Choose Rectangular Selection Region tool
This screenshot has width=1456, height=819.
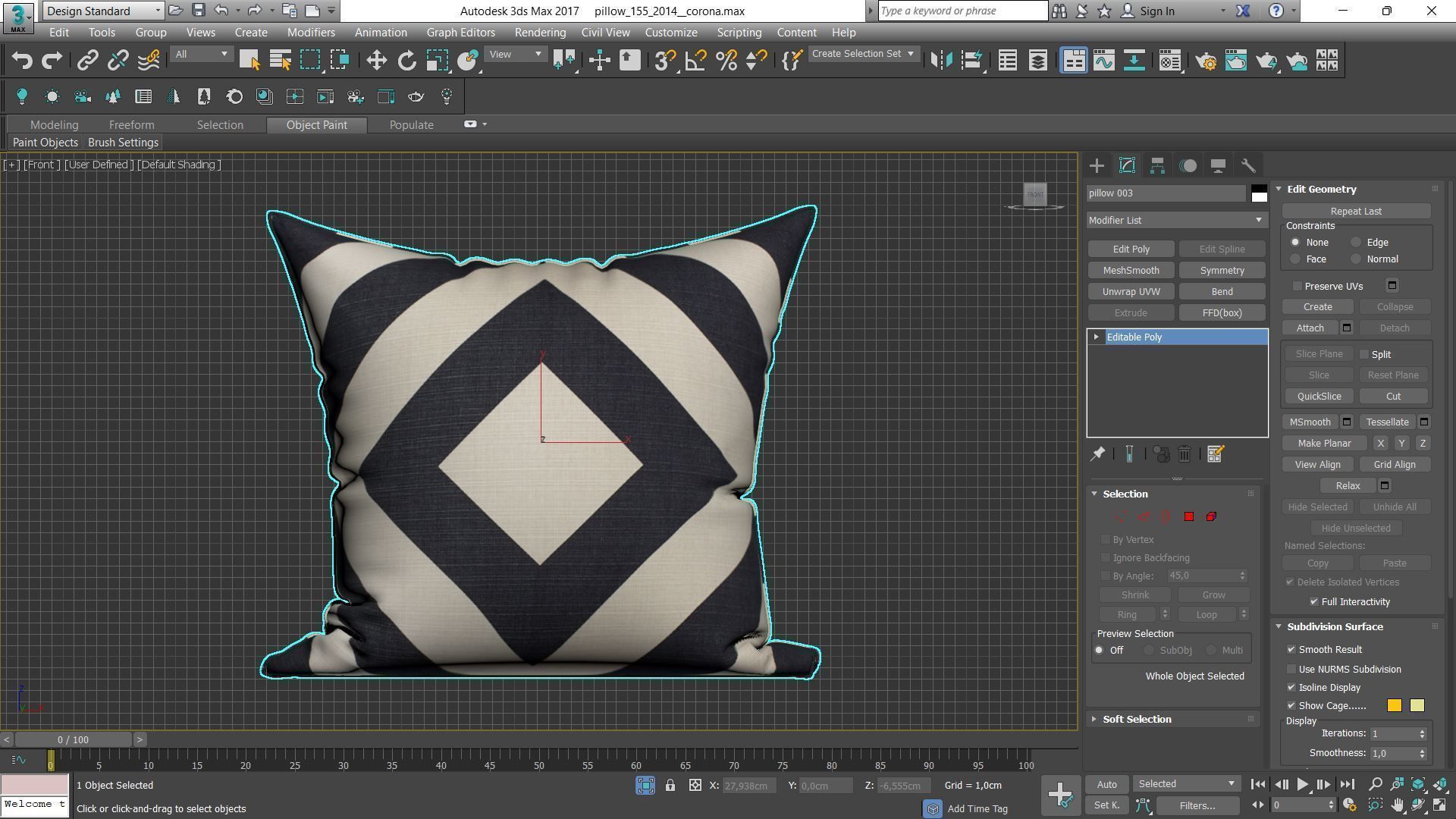click(x=310, y=60)
